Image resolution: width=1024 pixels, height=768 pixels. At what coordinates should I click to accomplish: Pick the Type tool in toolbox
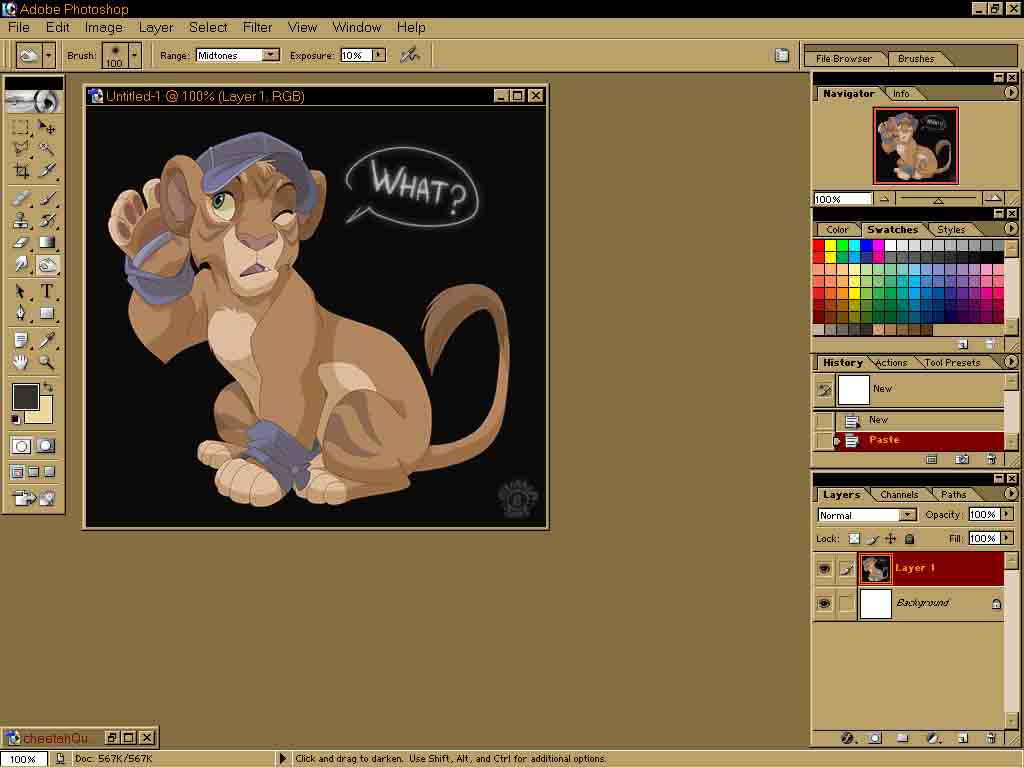pyautogui.click(x=46, y=291)
